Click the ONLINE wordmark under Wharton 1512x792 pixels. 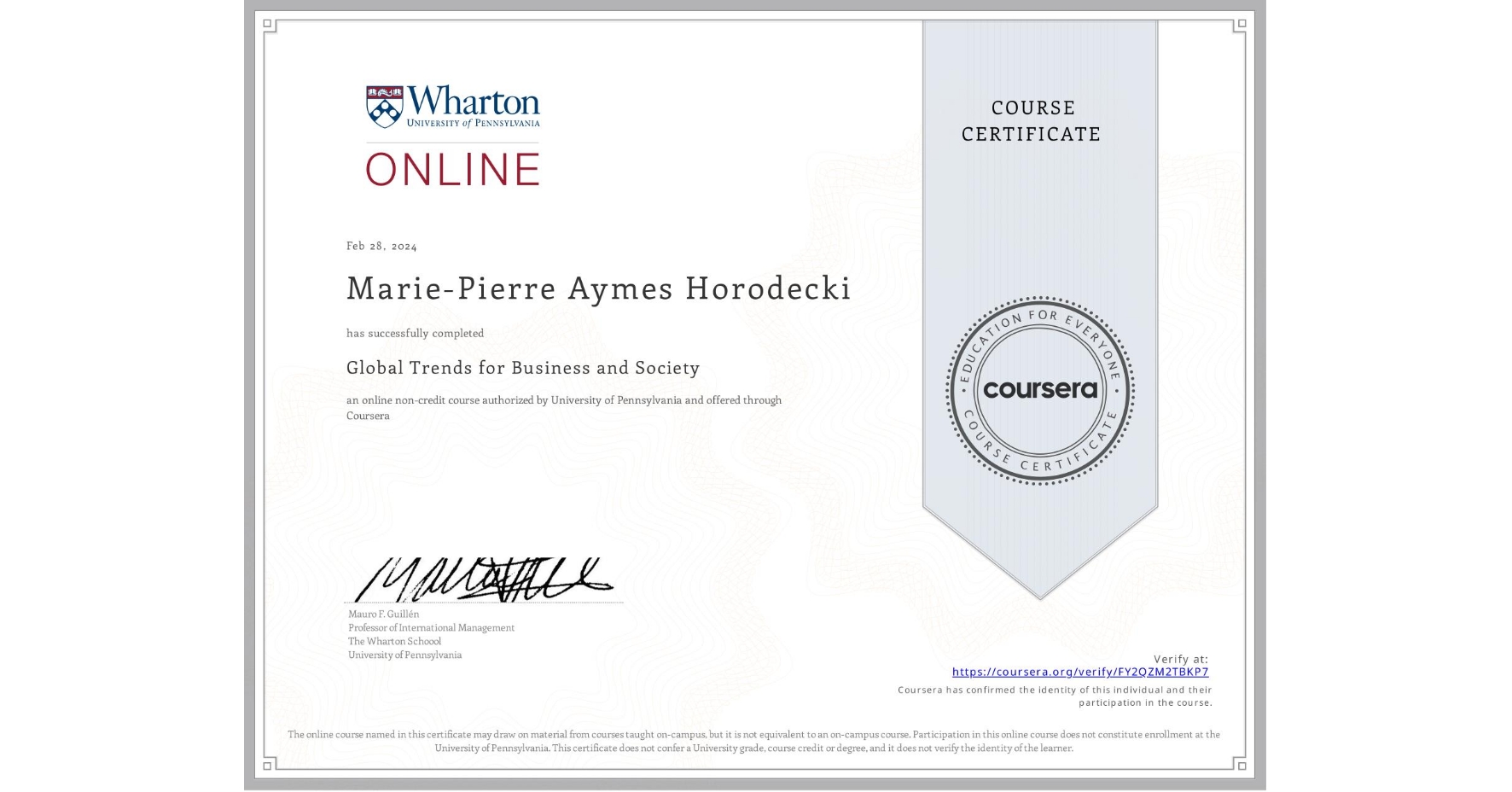point(453,169)
